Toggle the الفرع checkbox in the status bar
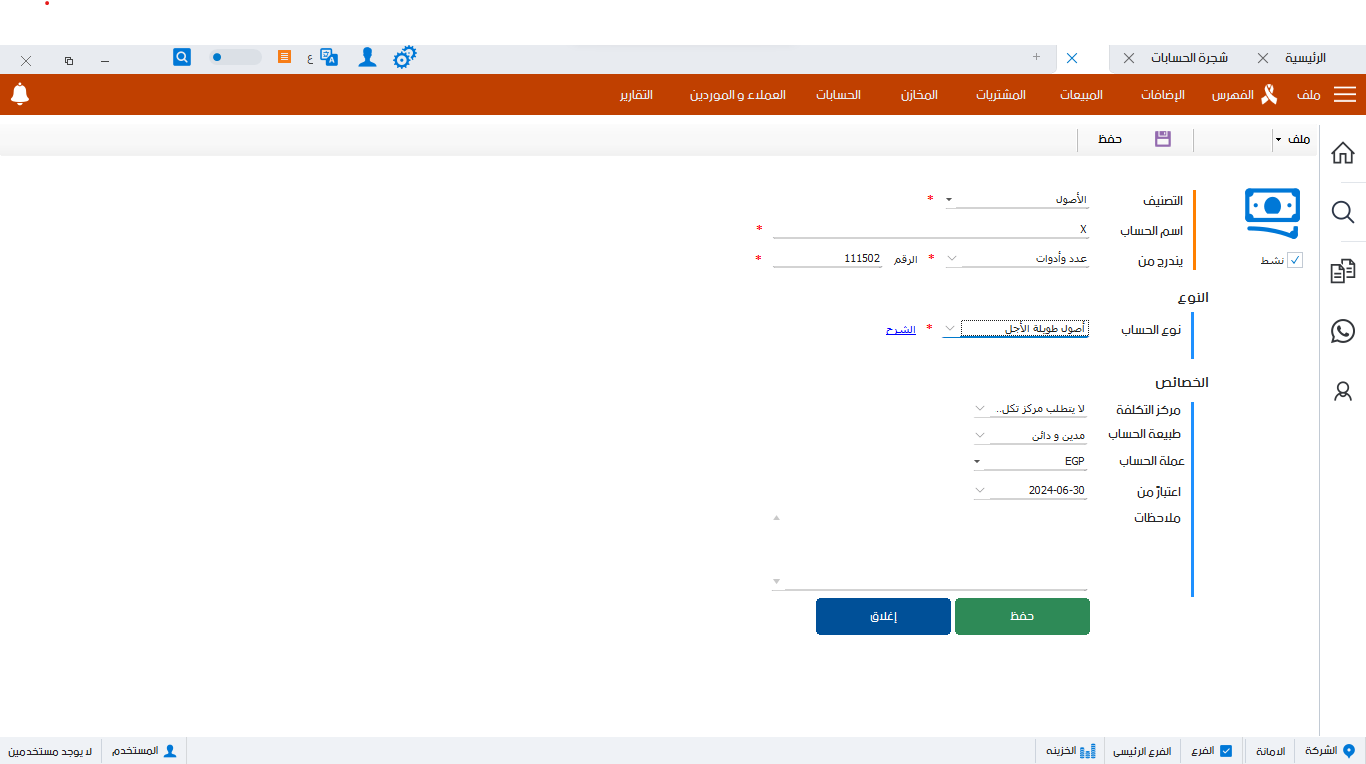 1225,750
